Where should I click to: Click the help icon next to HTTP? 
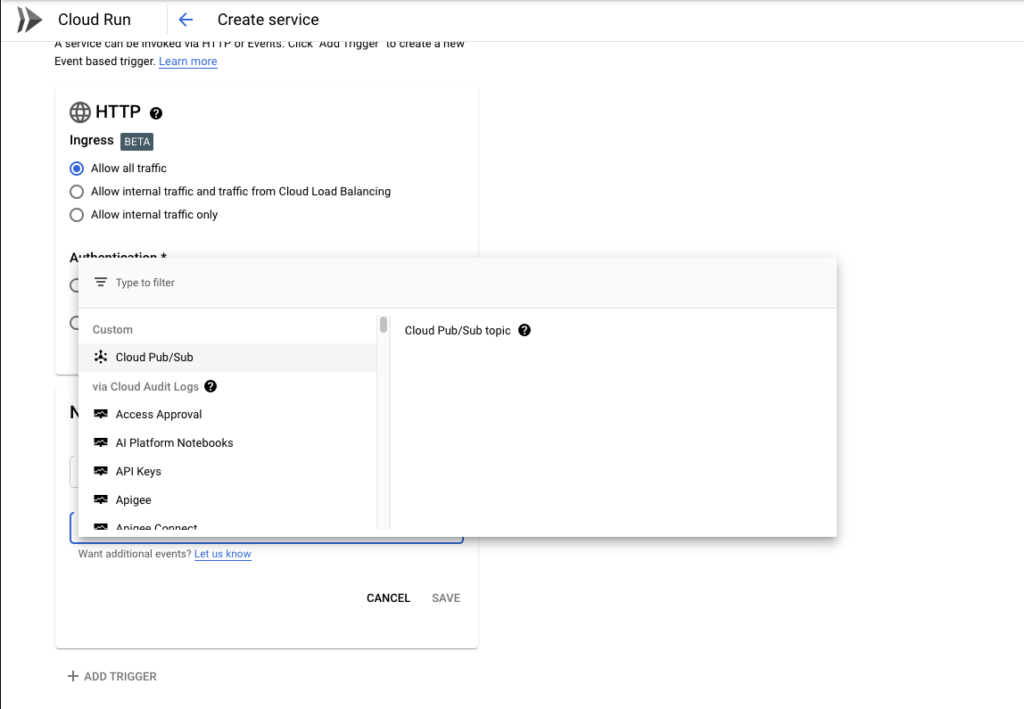(156, 114)
